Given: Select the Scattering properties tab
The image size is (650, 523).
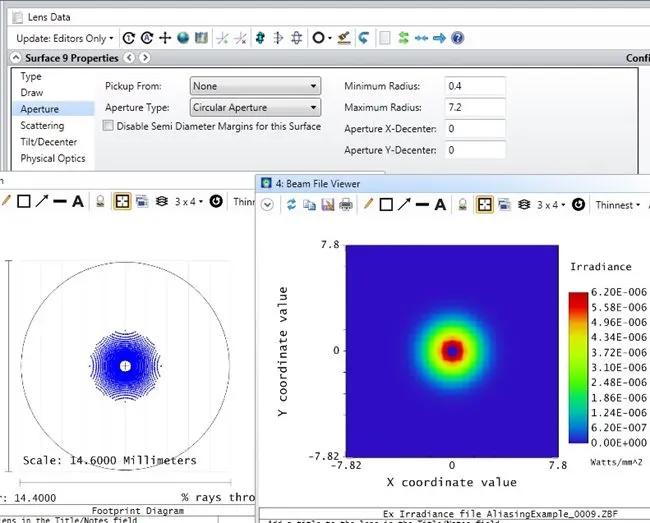Looking at the screenshot, I should point(42,126).
